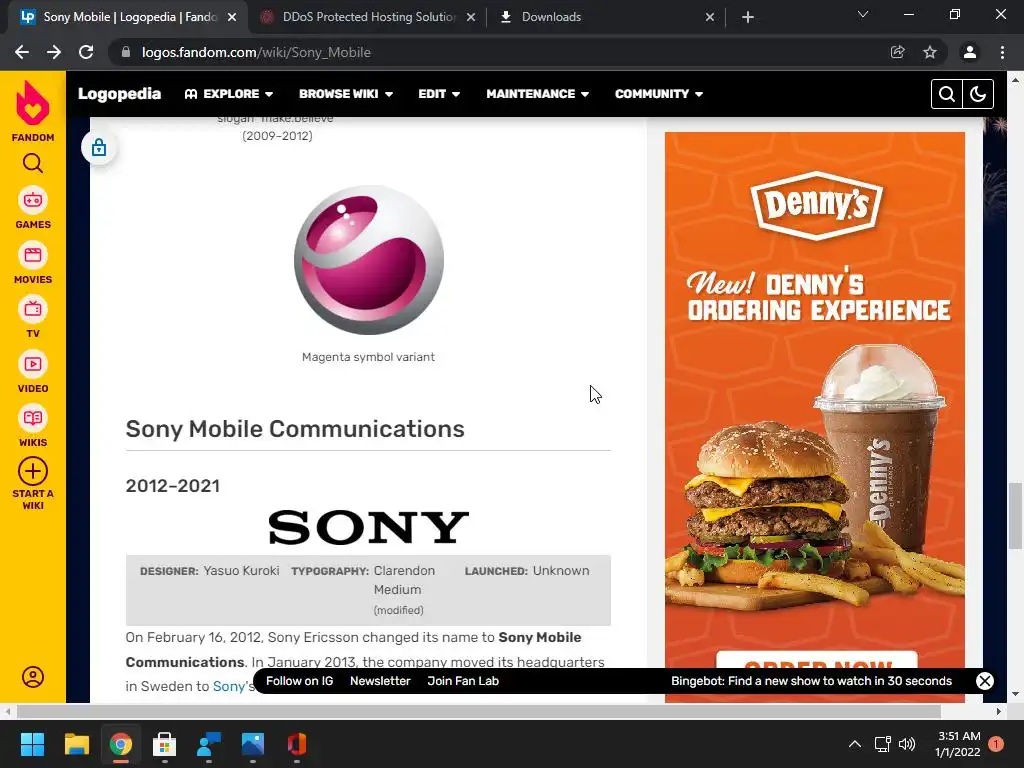Click the wiki search icon in header
The width and height of the screenshot is (1024, 768).
pos(946,94)
